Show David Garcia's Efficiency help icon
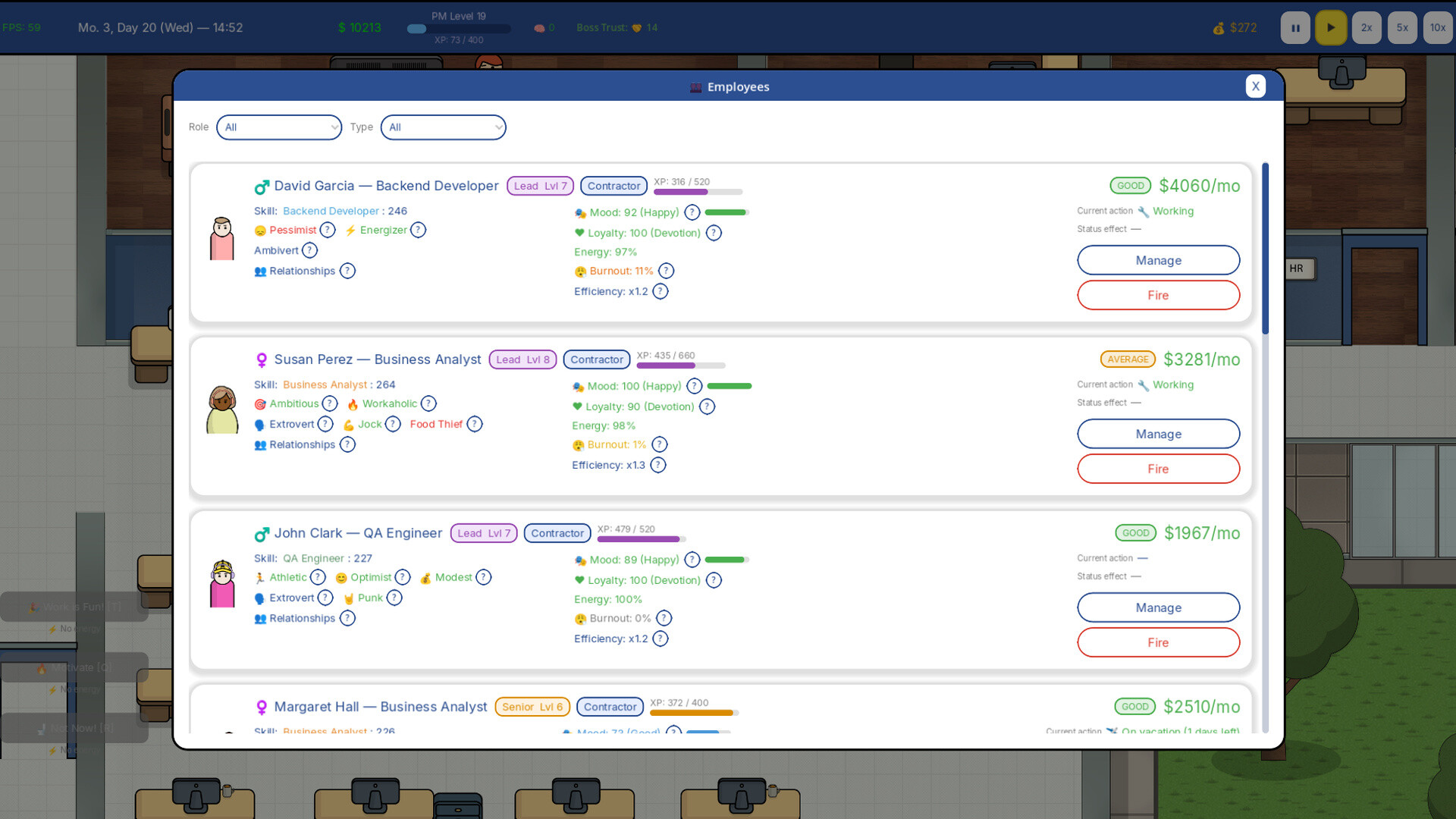Viewport: 1456px width, 819px height. point(661,291)
